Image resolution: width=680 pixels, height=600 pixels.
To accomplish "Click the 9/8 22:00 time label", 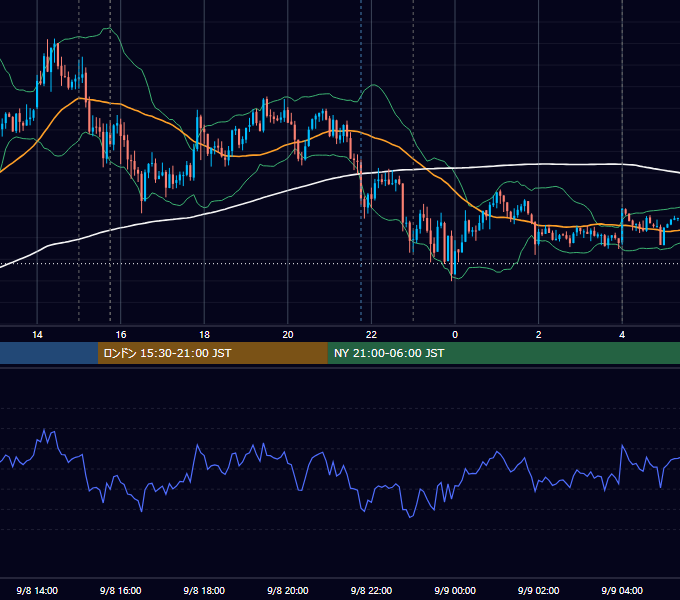I will [x=371, y=590].
